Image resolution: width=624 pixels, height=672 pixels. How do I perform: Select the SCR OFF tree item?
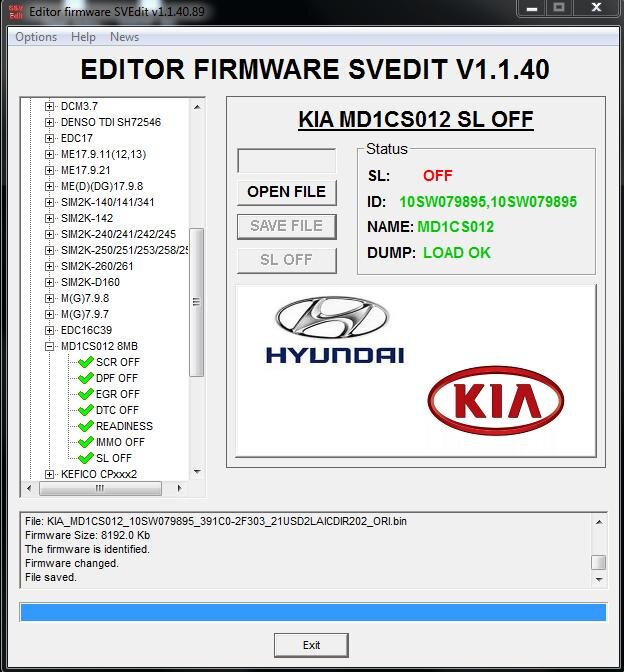118,362
